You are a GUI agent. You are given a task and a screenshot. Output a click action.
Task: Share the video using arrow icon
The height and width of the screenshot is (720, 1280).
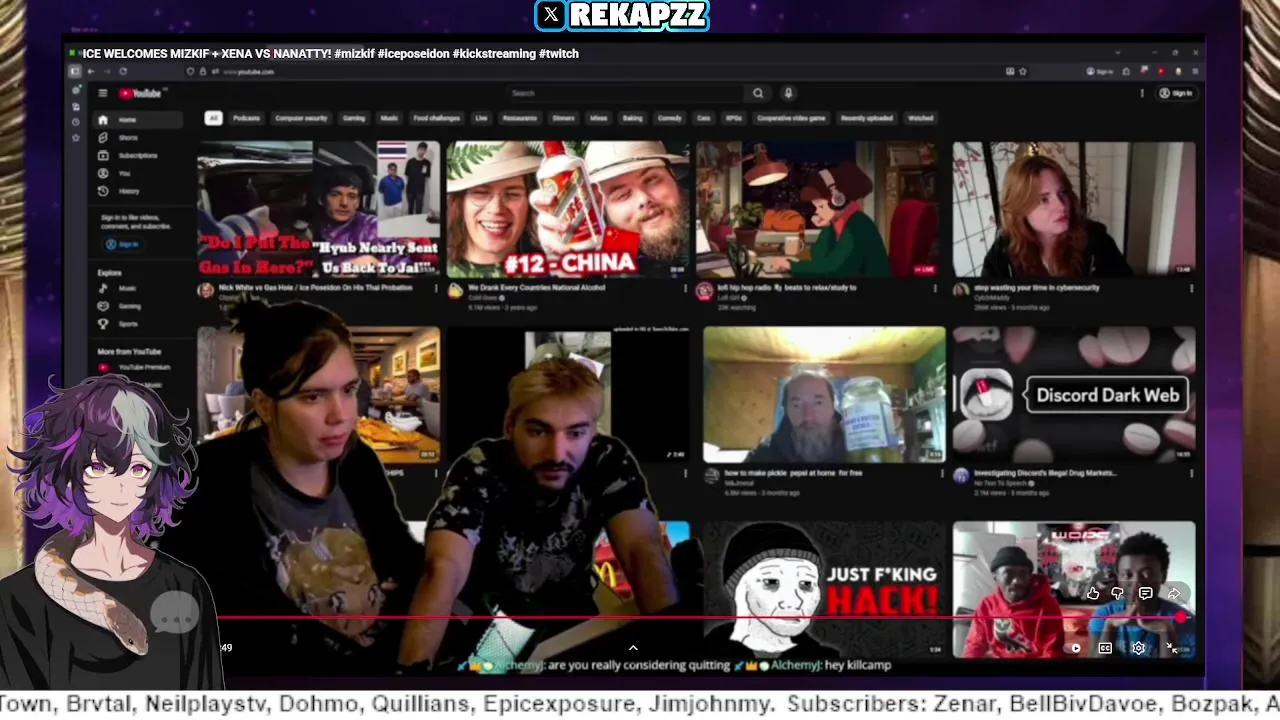point(1174,593)
